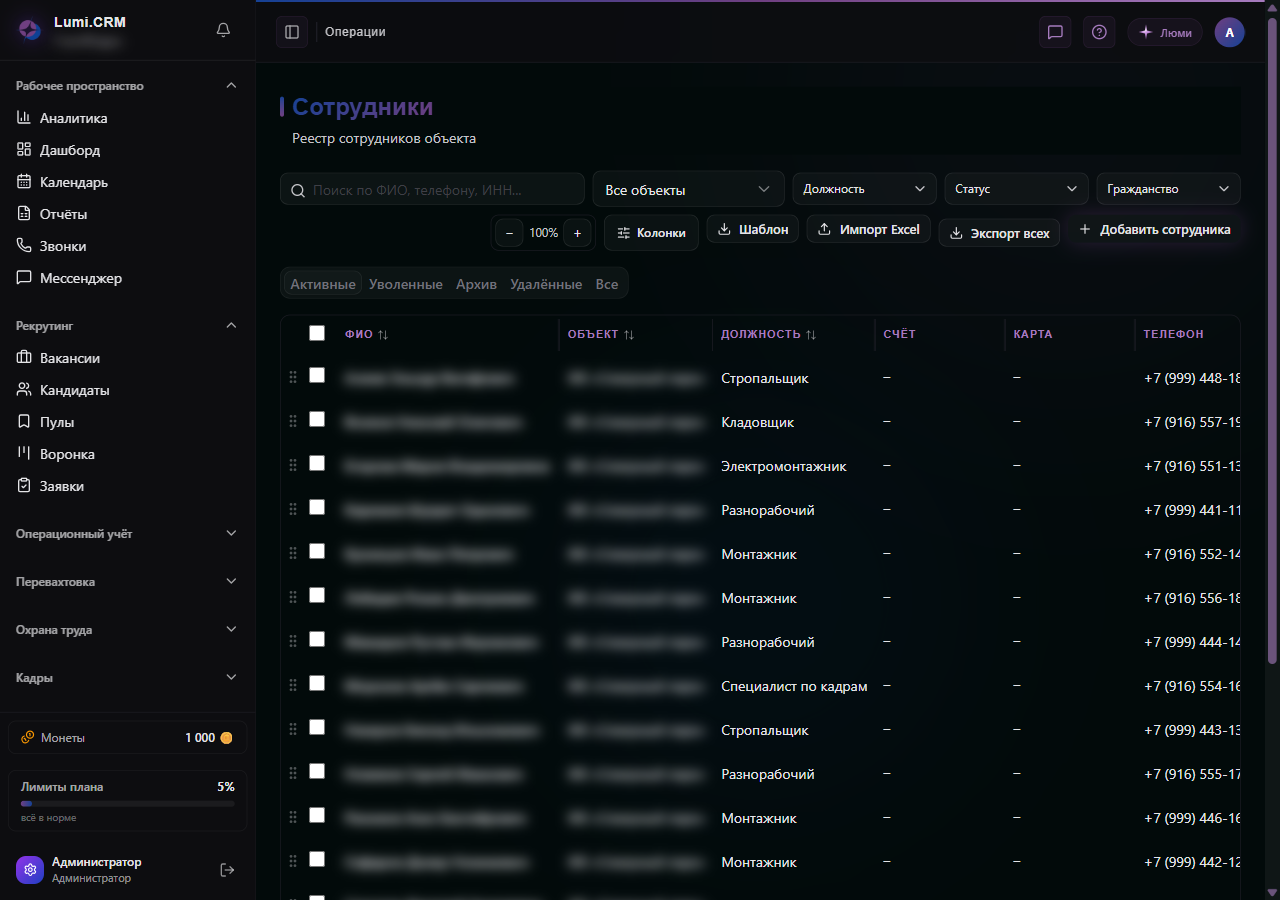1280x900 pixels.
Task: Open help question mark icon
Action: (1099, 32)
